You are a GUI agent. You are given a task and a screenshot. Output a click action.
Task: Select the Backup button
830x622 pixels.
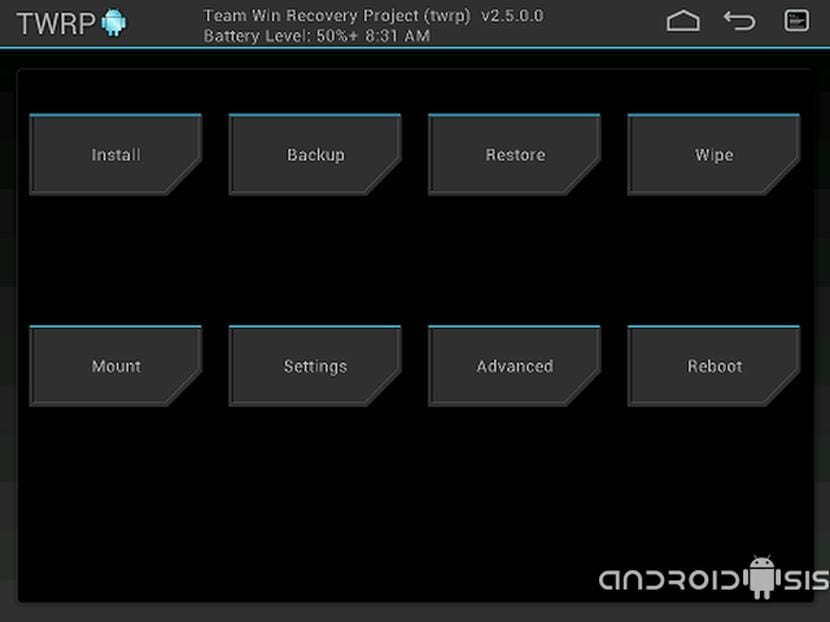pos(315,155)
